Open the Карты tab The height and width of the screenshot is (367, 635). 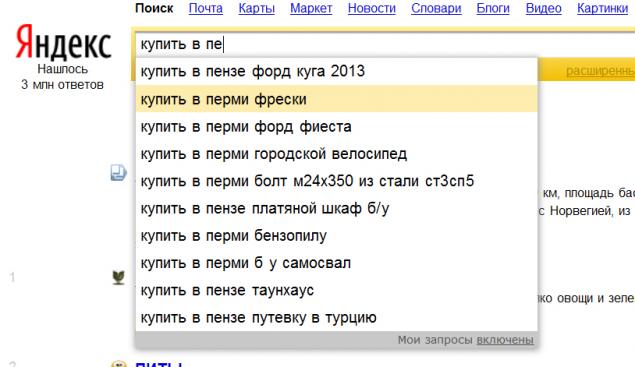tap(256, 9)
